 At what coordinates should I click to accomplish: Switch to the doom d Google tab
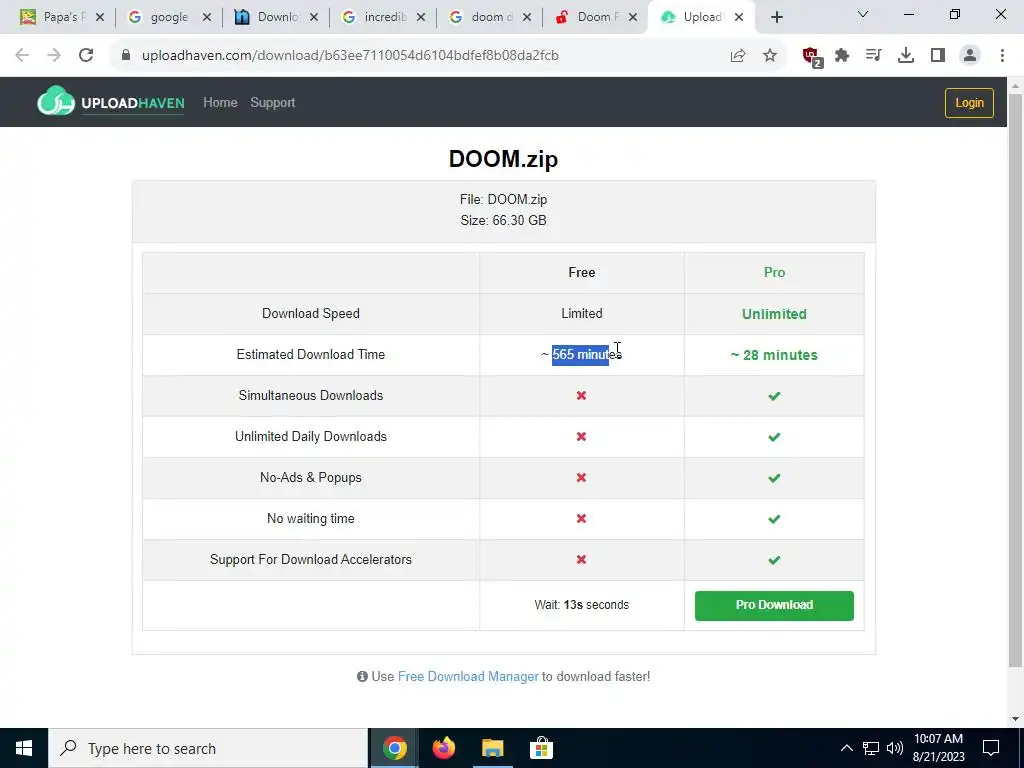point(492,18)
